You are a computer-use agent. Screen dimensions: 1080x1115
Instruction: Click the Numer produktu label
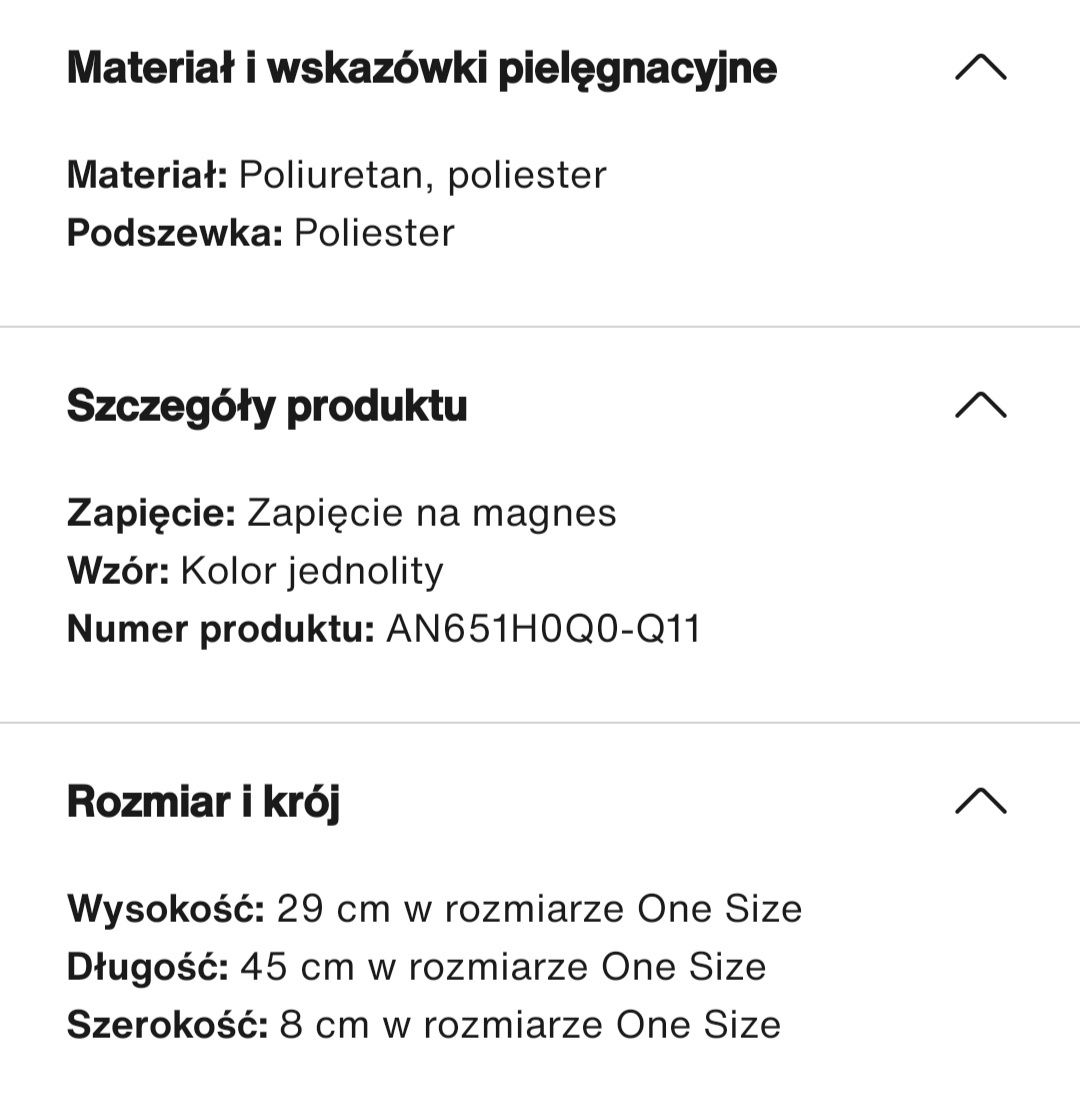[x=220, y=630]
